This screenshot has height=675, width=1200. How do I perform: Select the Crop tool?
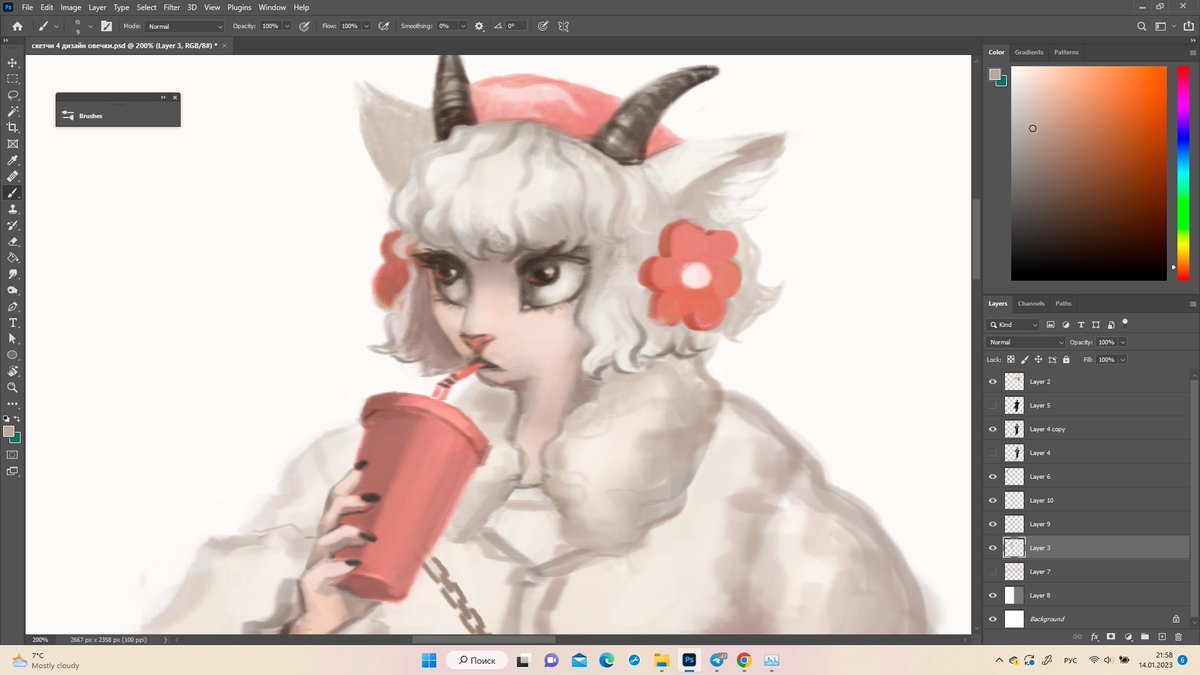[x=13, y=128]
